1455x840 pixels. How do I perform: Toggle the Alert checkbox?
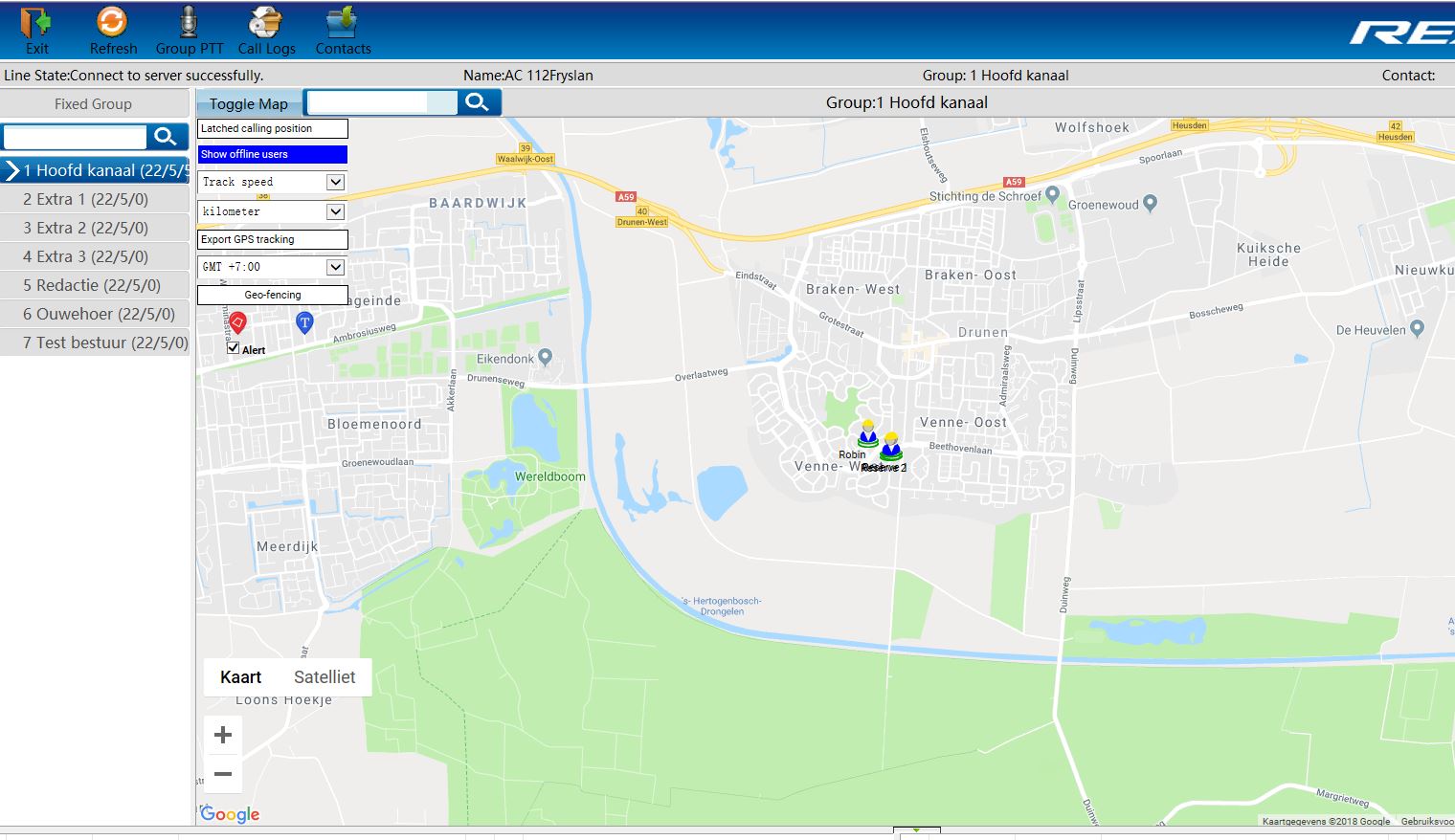[233, 348]
